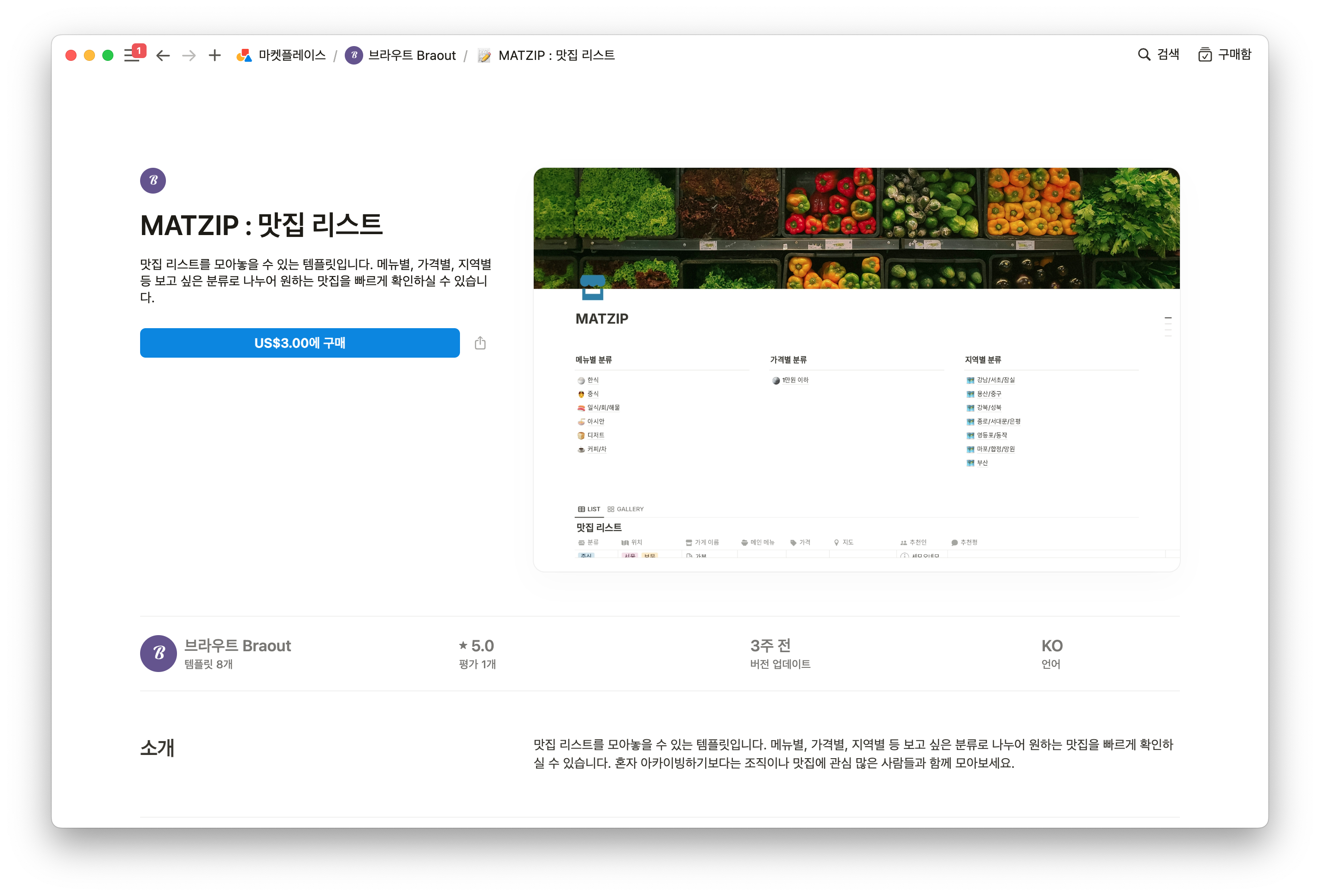
Task: Select 한식 in the menu categories
Action: (x=588, y=380)
